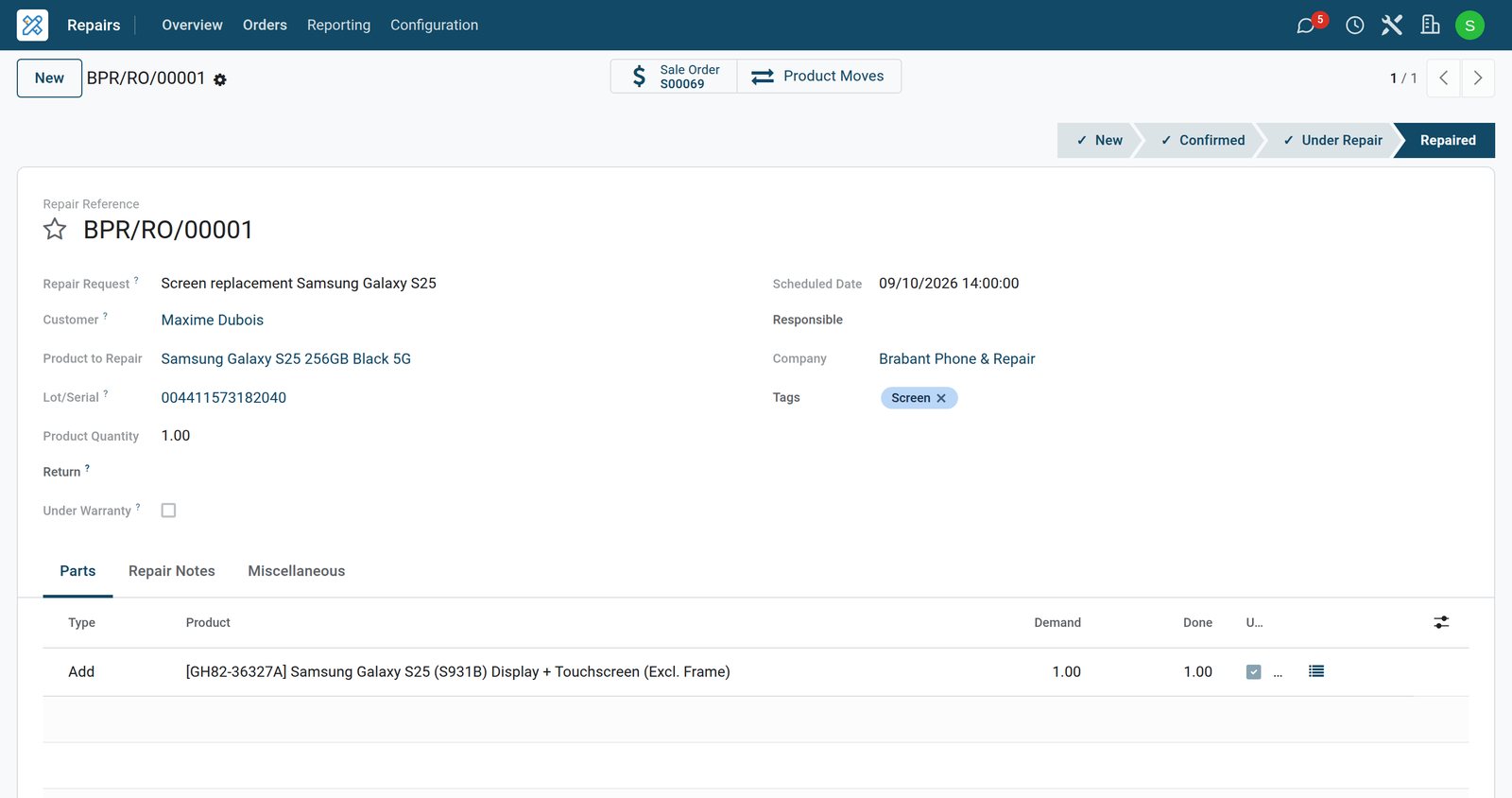Viewport: 1512px width, 798px height.
Task: Open the user avatar menu
Action: [1469, 26]
